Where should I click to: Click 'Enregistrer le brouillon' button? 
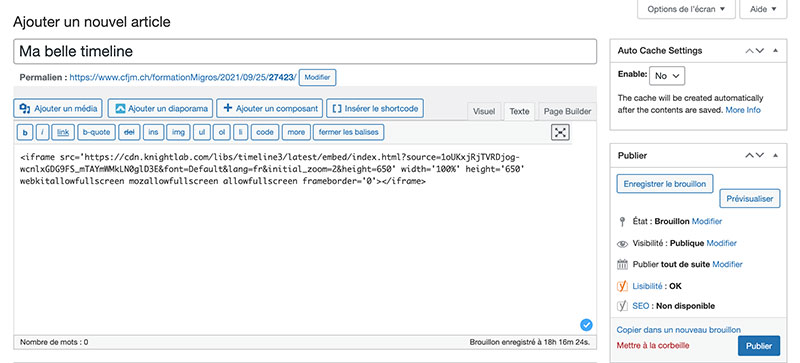point(665,184)
